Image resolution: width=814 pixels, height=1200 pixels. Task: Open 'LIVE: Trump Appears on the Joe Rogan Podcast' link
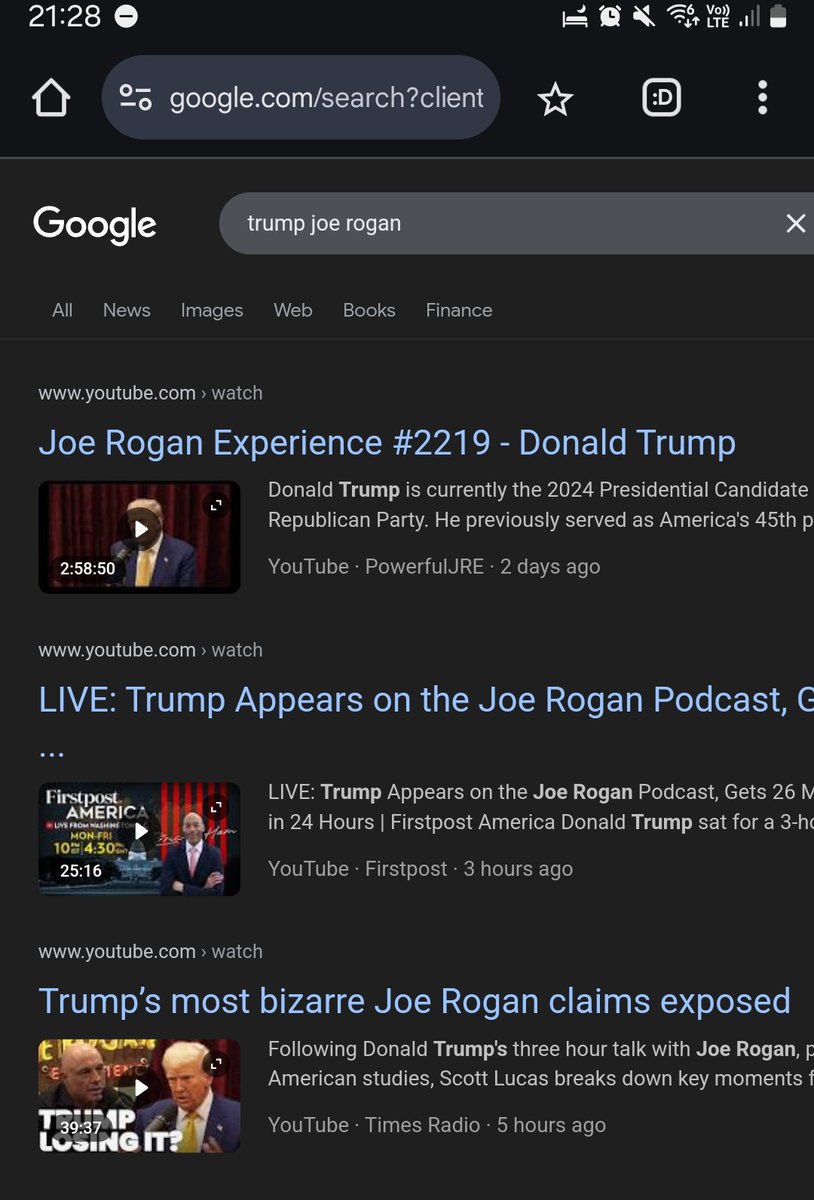tap(426, 700)
